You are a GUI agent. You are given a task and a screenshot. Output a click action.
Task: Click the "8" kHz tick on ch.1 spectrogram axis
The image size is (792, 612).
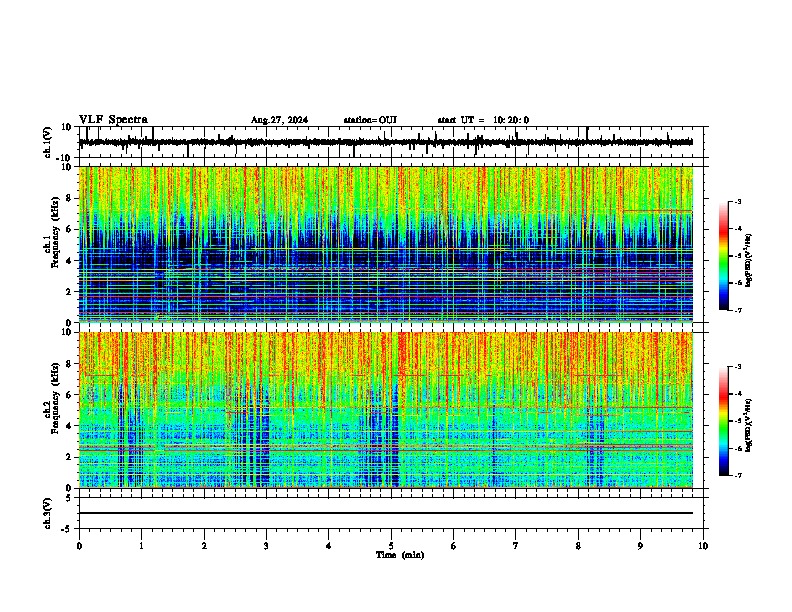[x=69, y=198]
